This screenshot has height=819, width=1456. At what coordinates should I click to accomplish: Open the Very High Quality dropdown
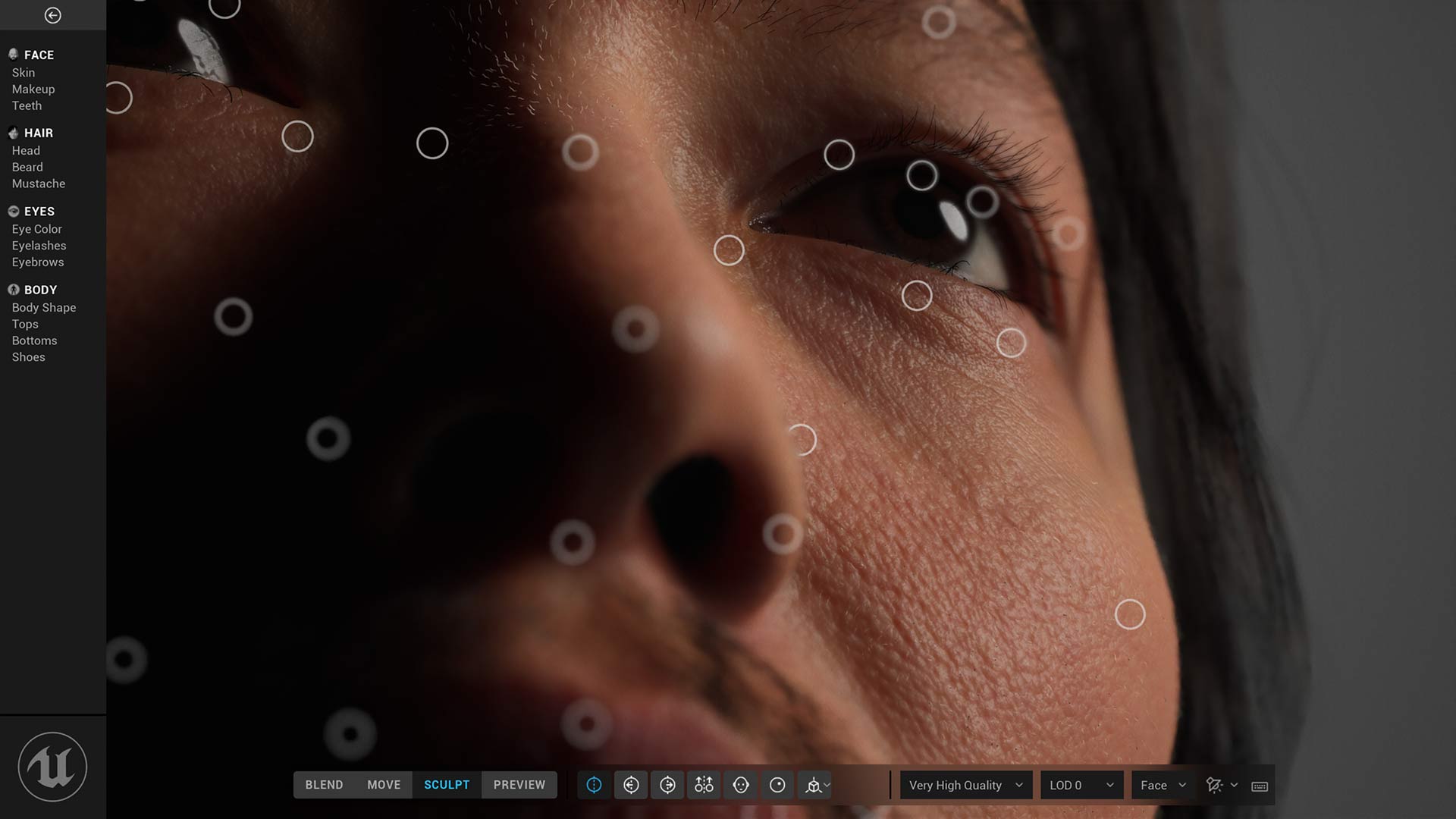click(x=966, y=786)
